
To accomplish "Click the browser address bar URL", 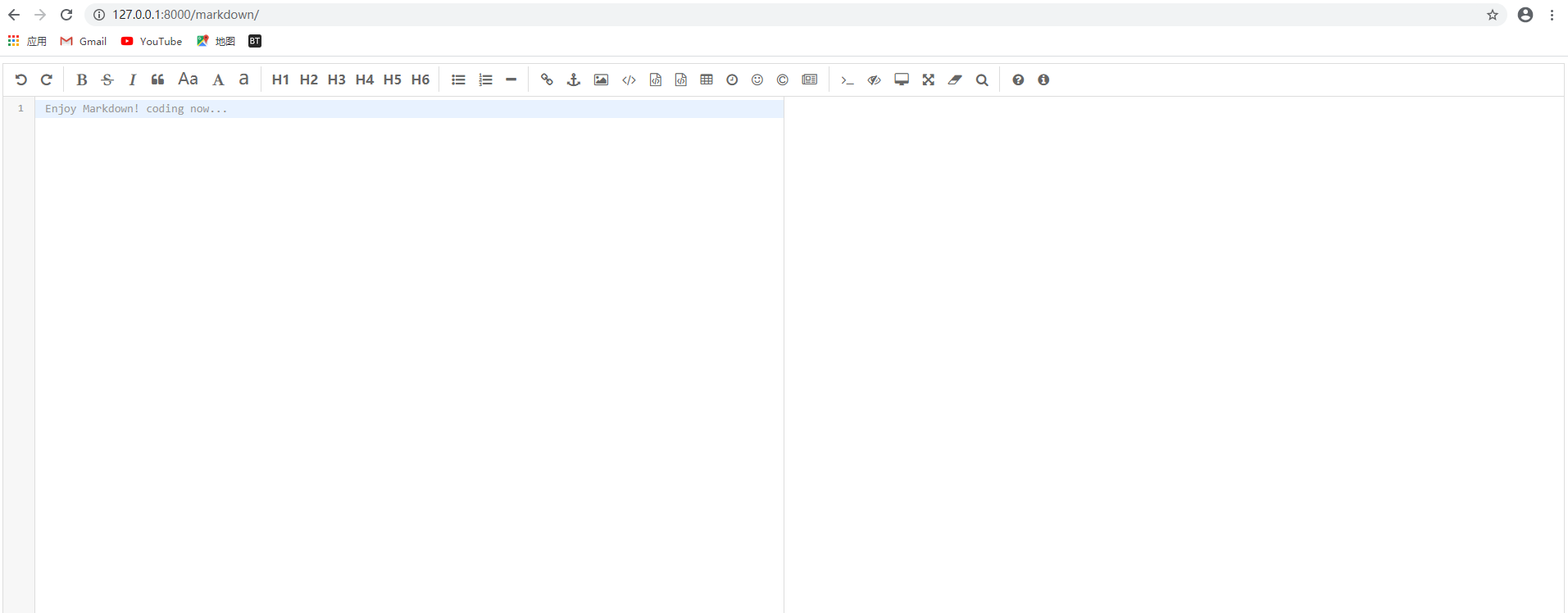I will point(185,15).
